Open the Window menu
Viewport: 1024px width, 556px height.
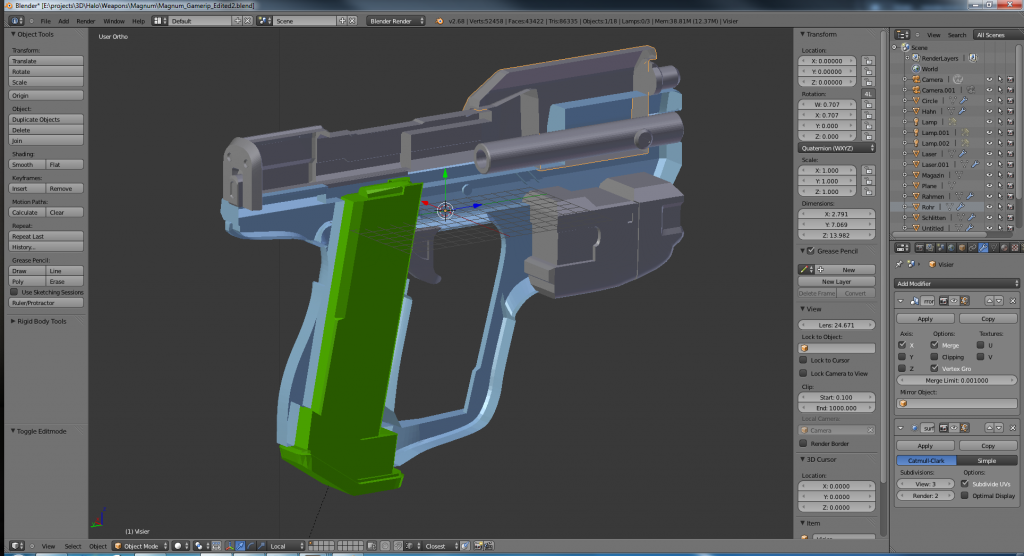point(114,21)
